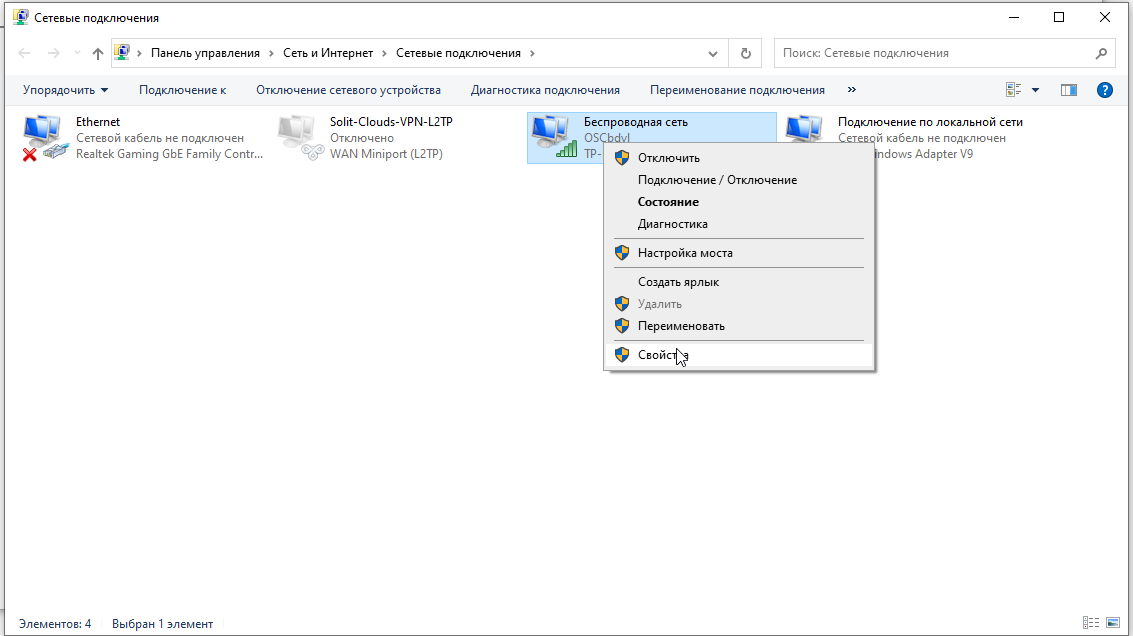Switch to large icons view in status bar
Screen dimensions: 1133x636
pos(1113,622)
